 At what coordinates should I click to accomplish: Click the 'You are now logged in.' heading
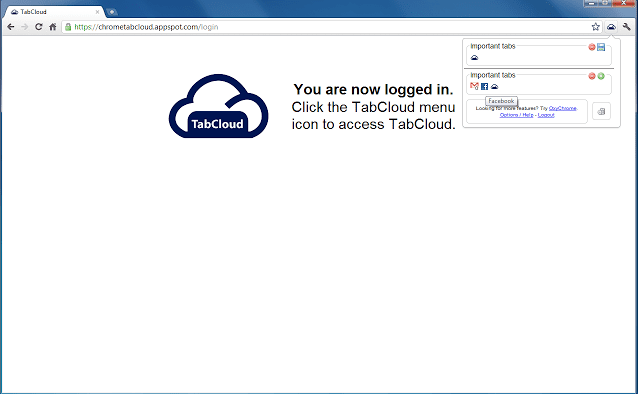pyautogui.click(x=373, y=89)
